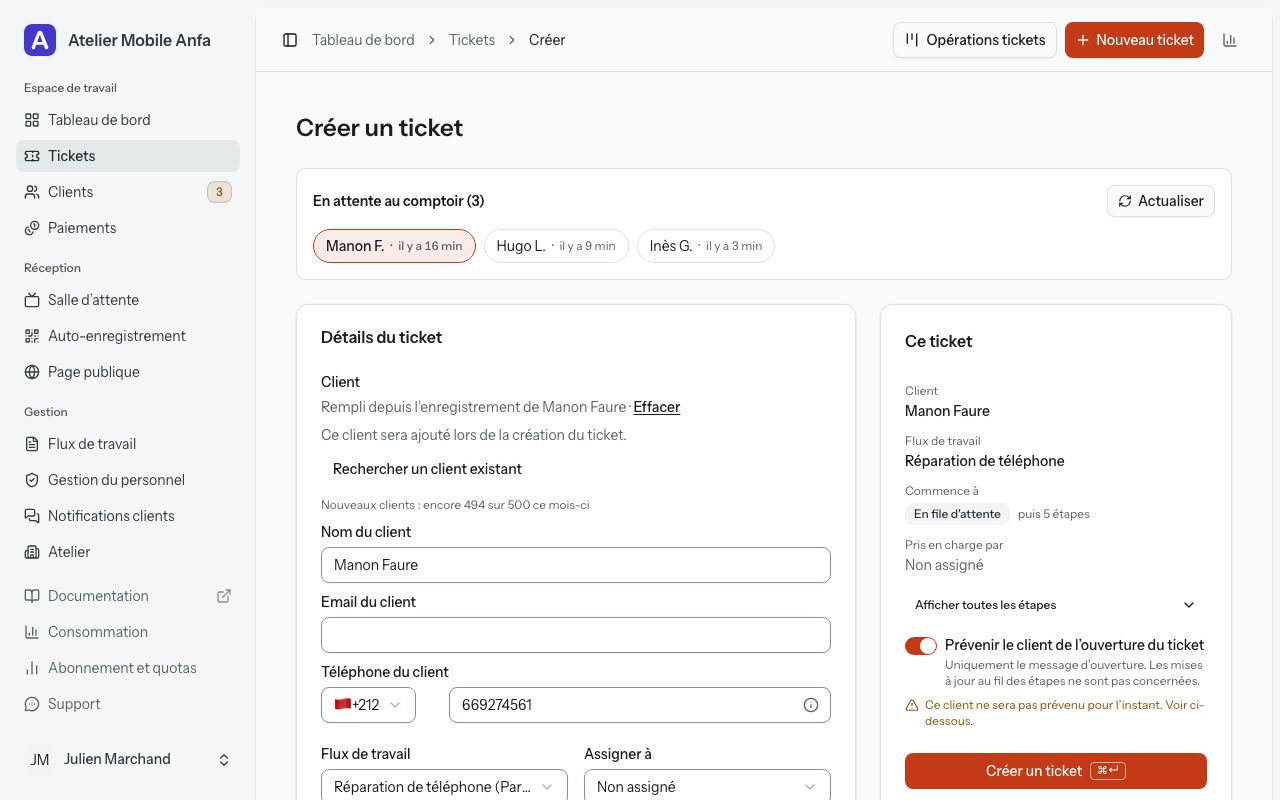The image size is (1280, 800).
Task: Open Tickets in the sidebar
Action: point(128,156)
